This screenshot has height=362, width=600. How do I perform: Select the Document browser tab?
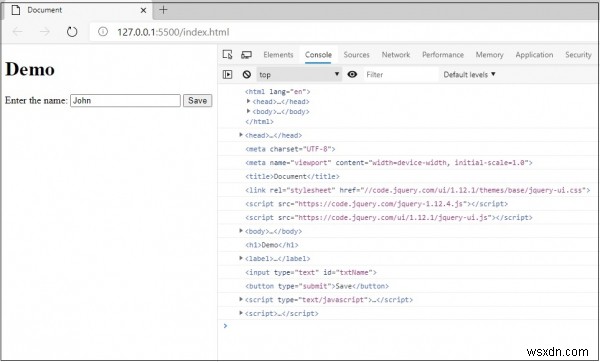78,10
